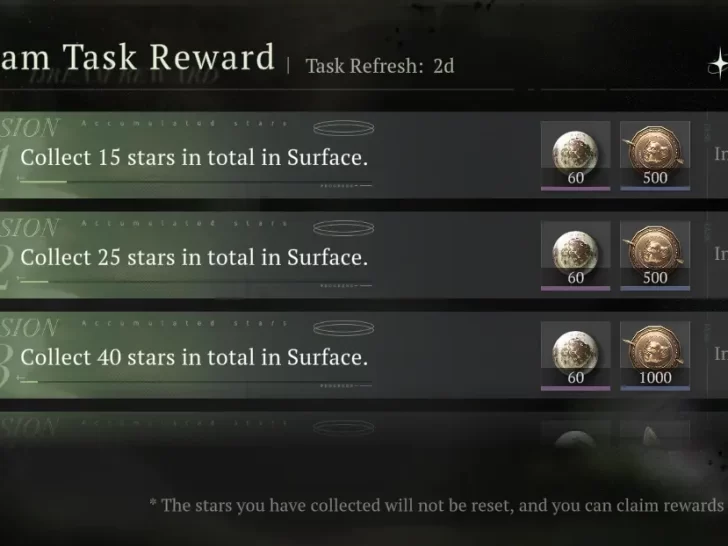Viewport: 728px width, 546px height.
Task: Click the status text right of the 15 stars mission
Action: (720, 154)
